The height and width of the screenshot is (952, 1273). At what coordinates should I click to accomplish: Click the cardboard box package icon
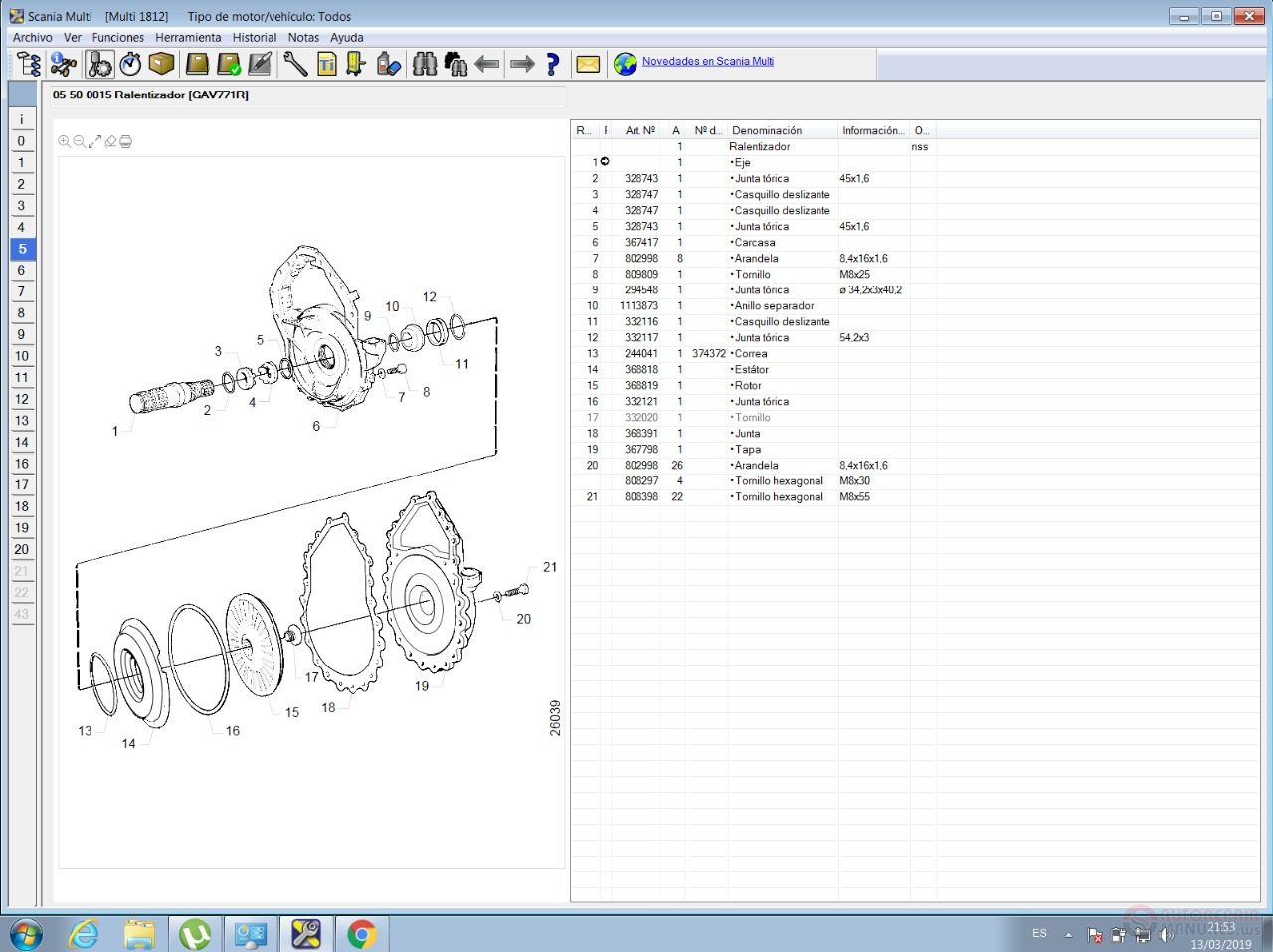tap(161, 65)
